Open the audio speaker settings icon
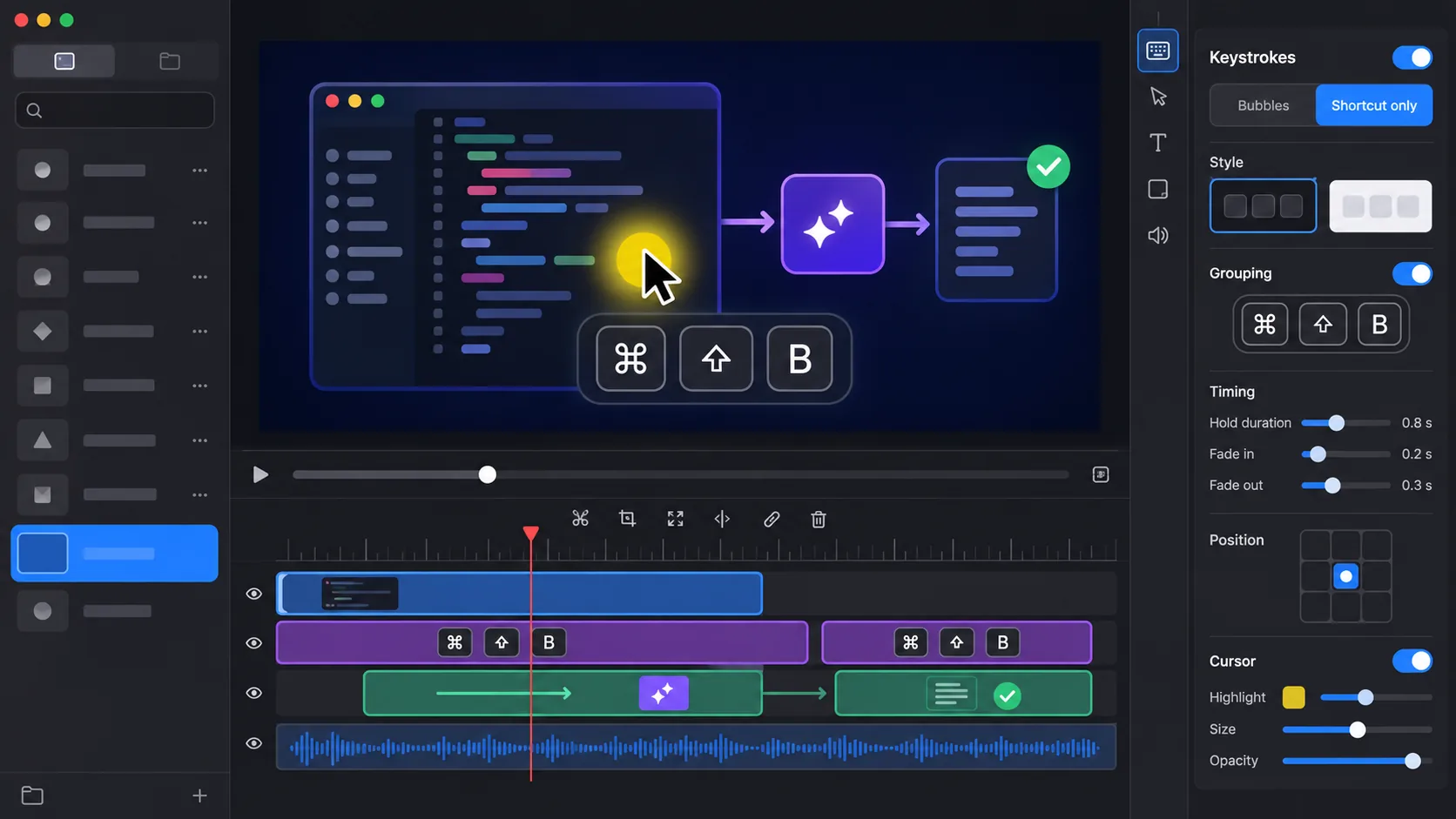The width and height of the screenshot is (1456, 819). [x=1157, y=235]
